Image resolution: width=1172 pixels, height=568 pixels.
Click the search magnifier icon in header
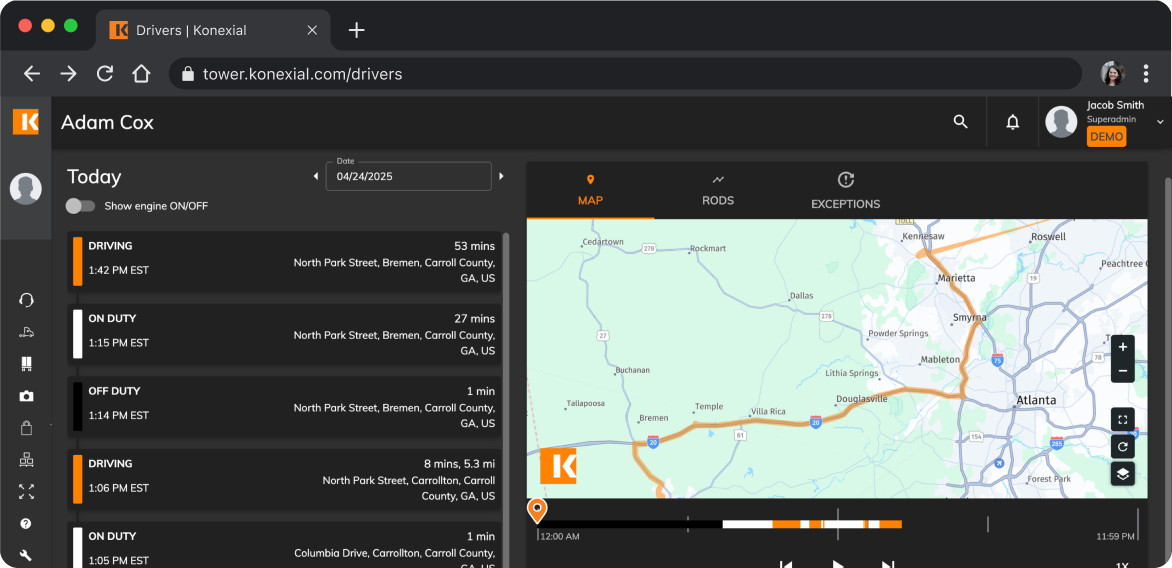point(960,122)
